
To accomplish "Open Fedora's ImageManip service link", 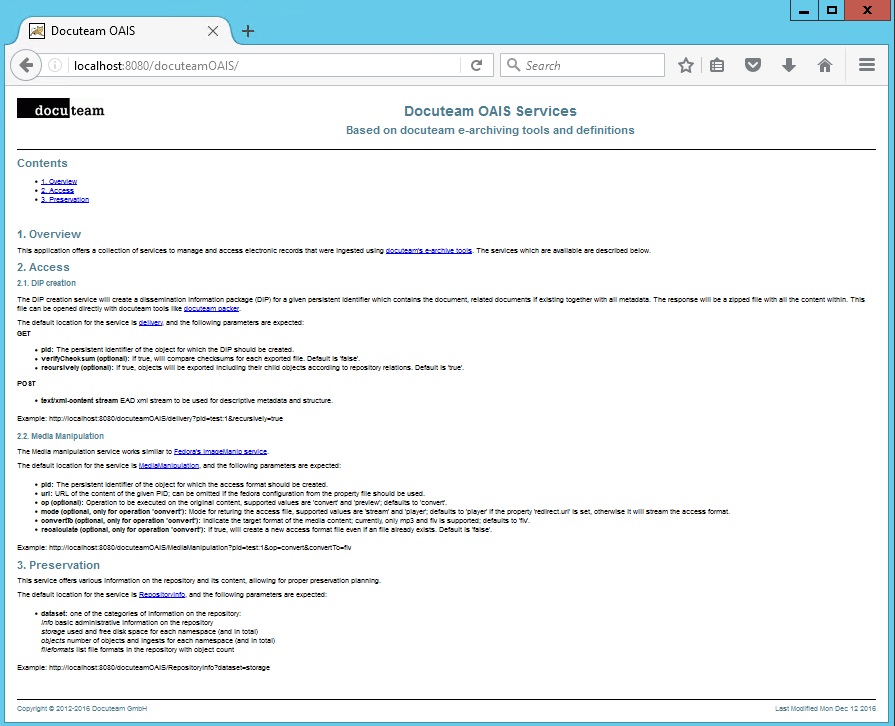I will pos(220,451).
